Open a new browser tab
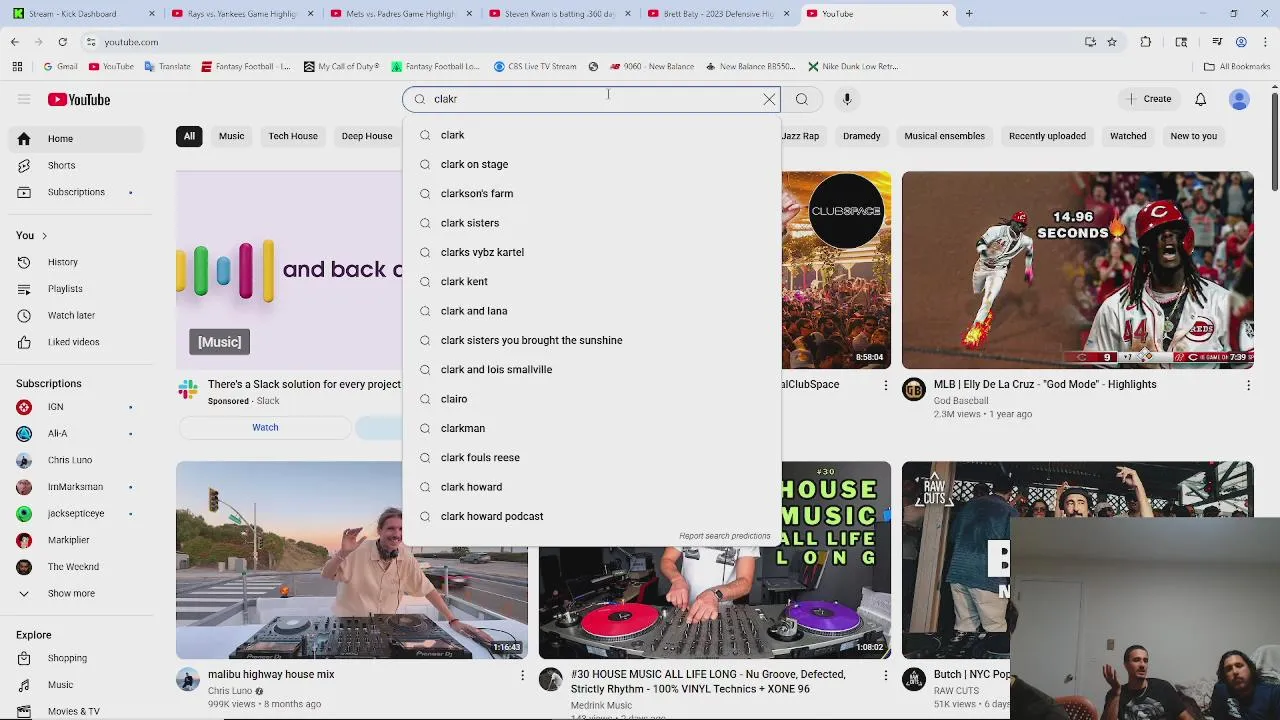Screen dimensions: 1280x720 969,14
